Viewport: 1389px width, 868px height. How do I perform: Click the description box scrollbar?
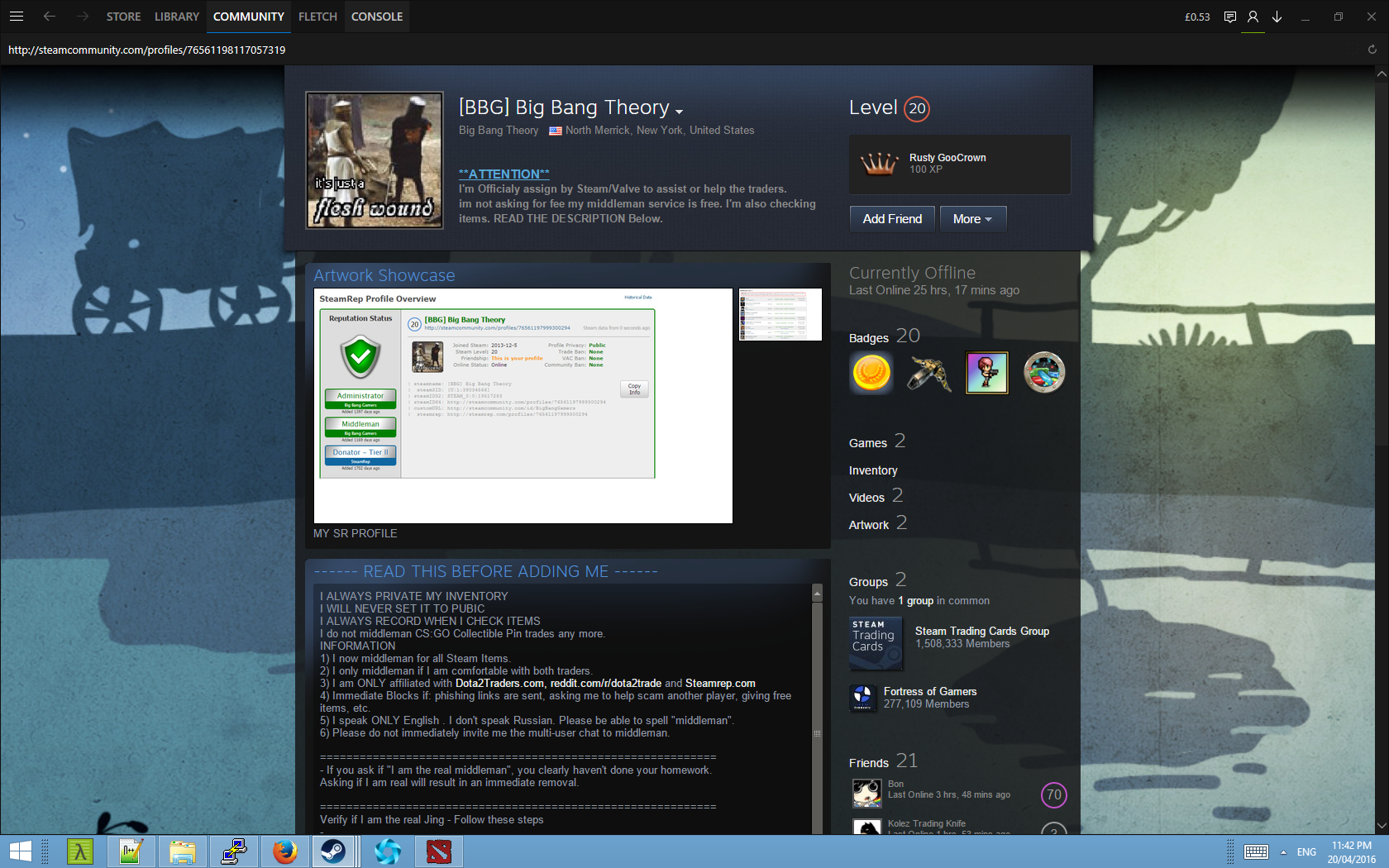coord(817,711)
